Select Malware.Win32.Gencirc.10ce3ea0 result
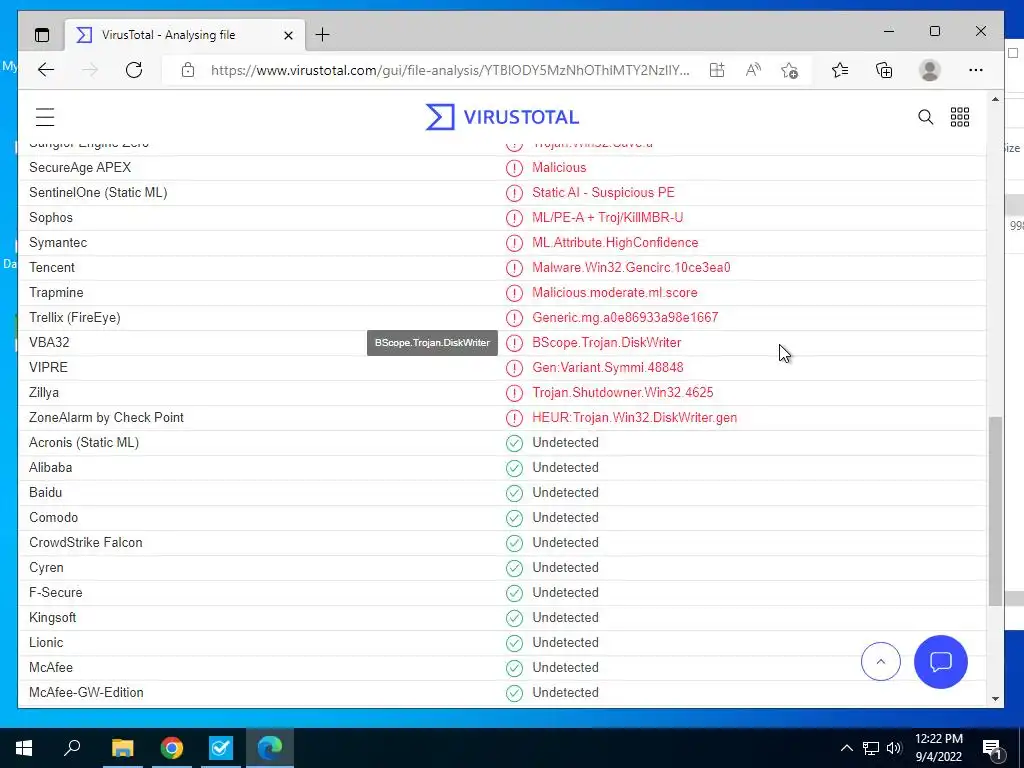 (631, 267)
